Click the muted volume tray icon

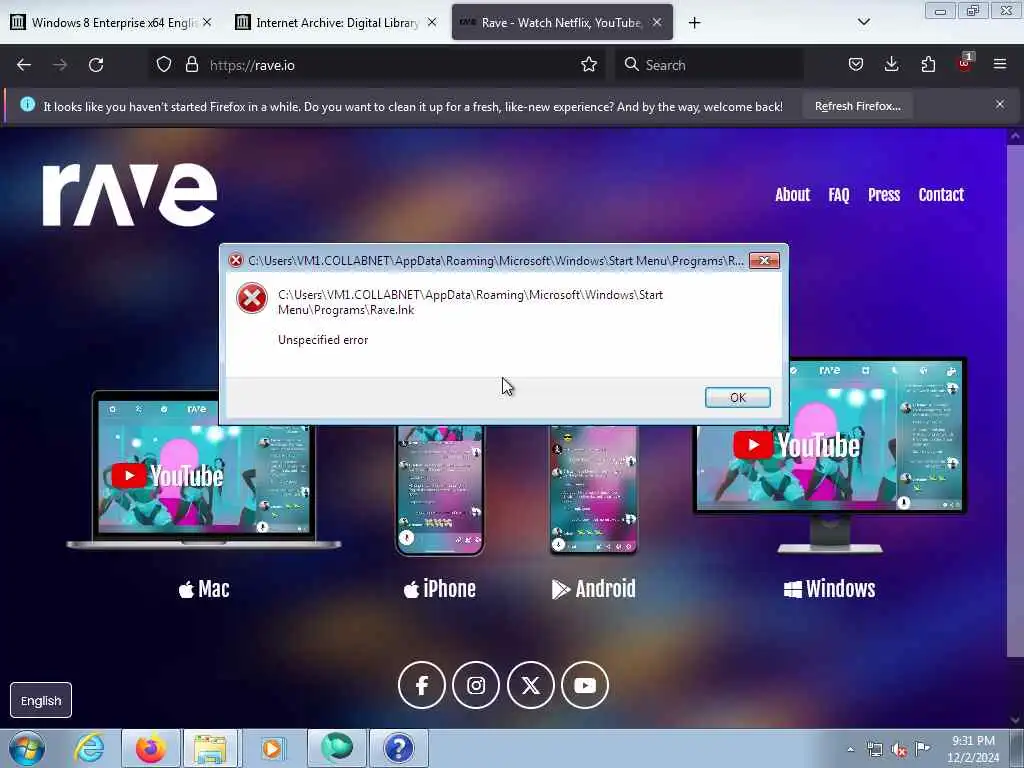coord(899,750)
